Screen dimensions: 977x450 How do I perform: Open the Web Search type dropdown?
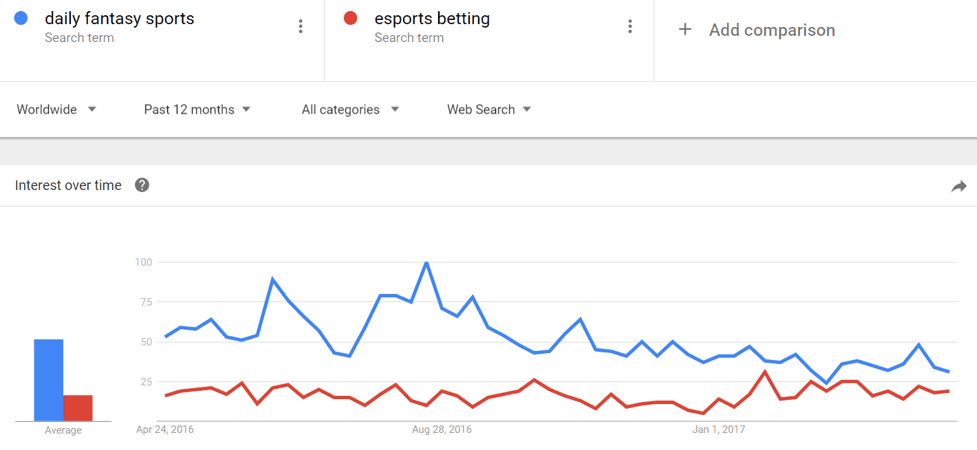[x=489, y=110]
